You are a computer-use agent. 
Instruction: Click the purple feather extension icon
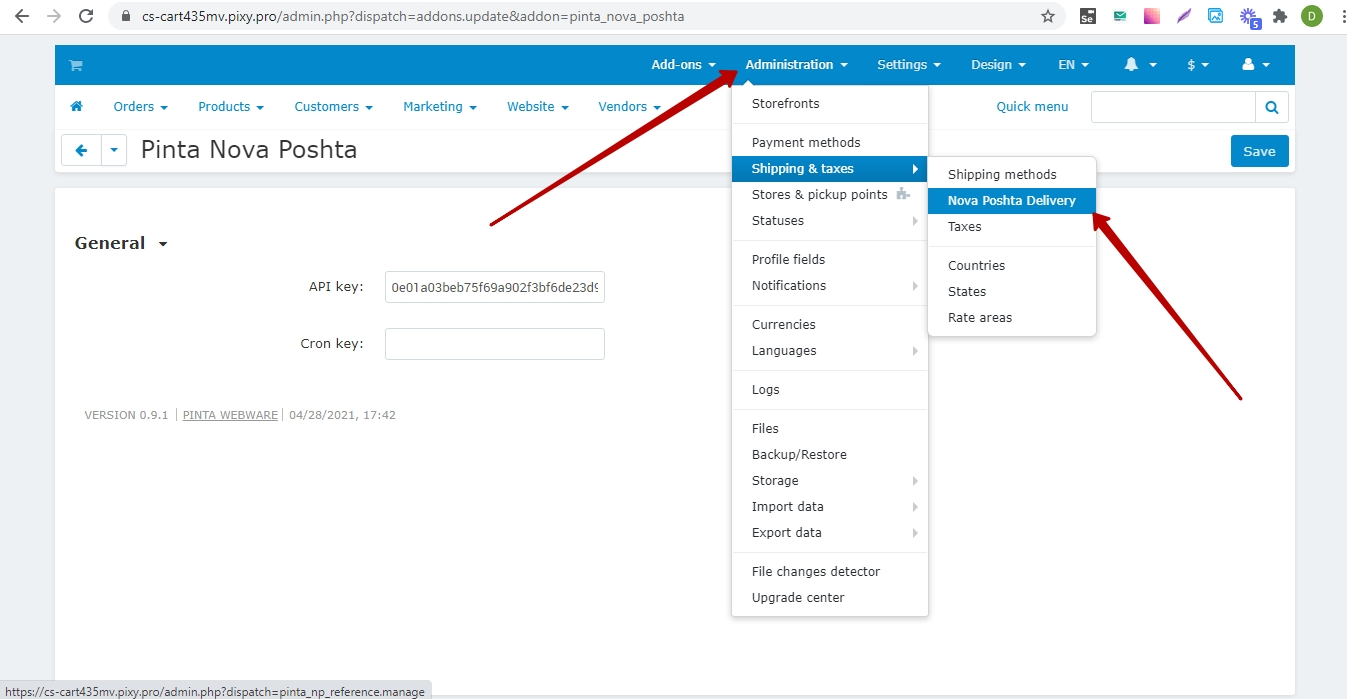pyautogui.click(x=1184, y=16)
